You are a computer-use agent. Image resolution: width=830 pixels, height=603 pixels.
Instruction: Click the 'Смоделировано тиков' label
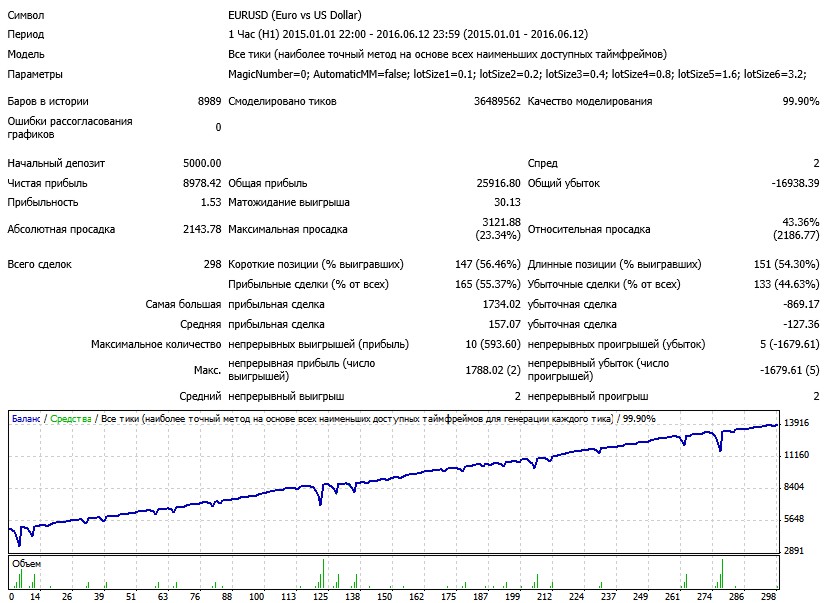(x=283, y=101)
